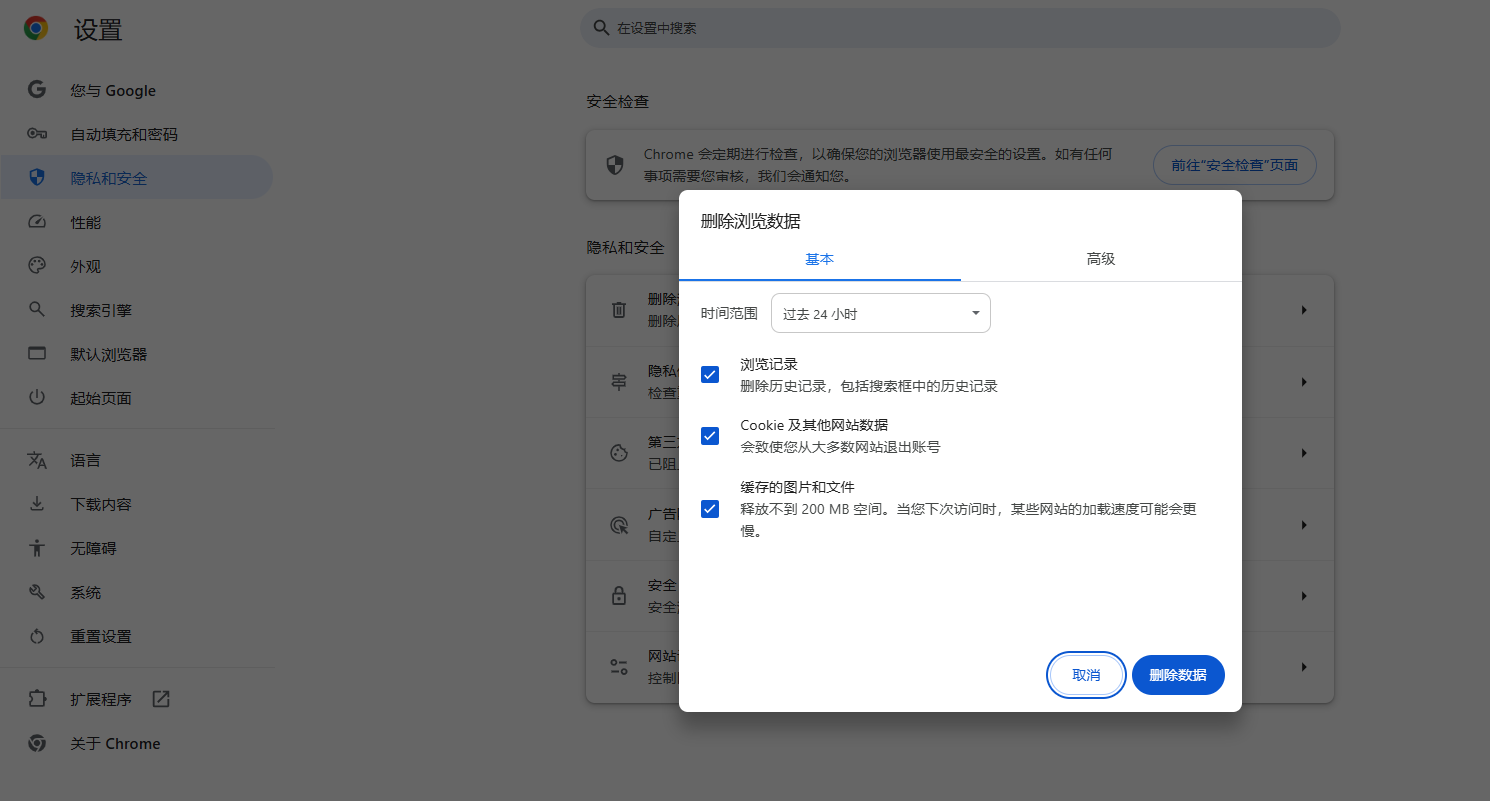Image resolution: width=1490 pixels, height=801 pixels.
Task: Expand the arrow on the cookie icon row
Action: 1304,453
